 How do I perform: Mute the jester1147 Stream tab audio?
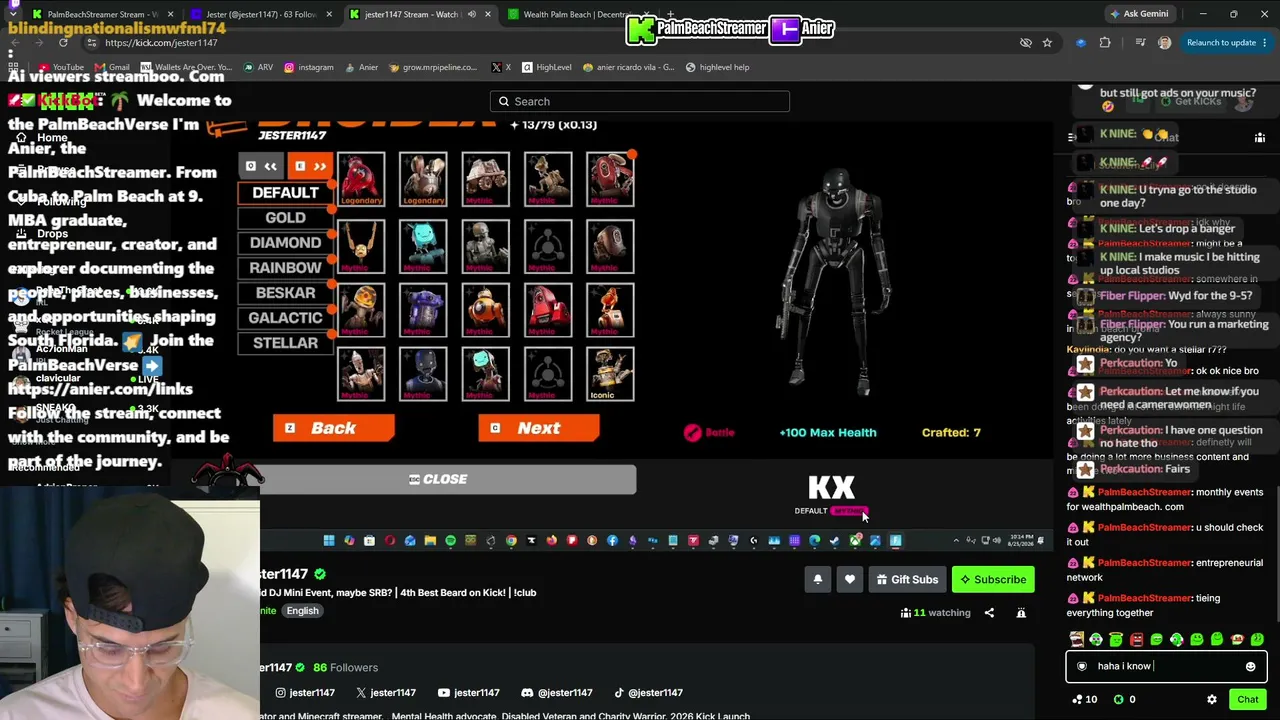471,14
